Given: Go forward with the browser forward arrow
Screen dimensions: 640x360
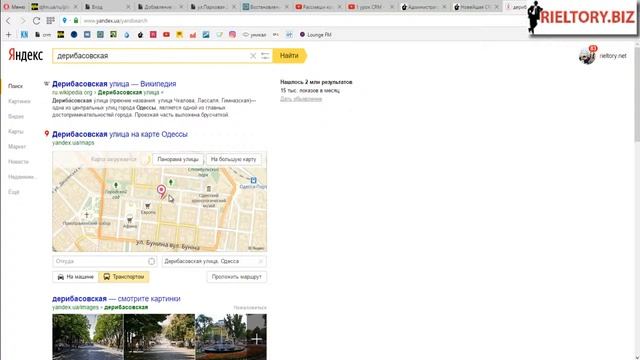Looking at the screenshot, I should click(22, 21).
